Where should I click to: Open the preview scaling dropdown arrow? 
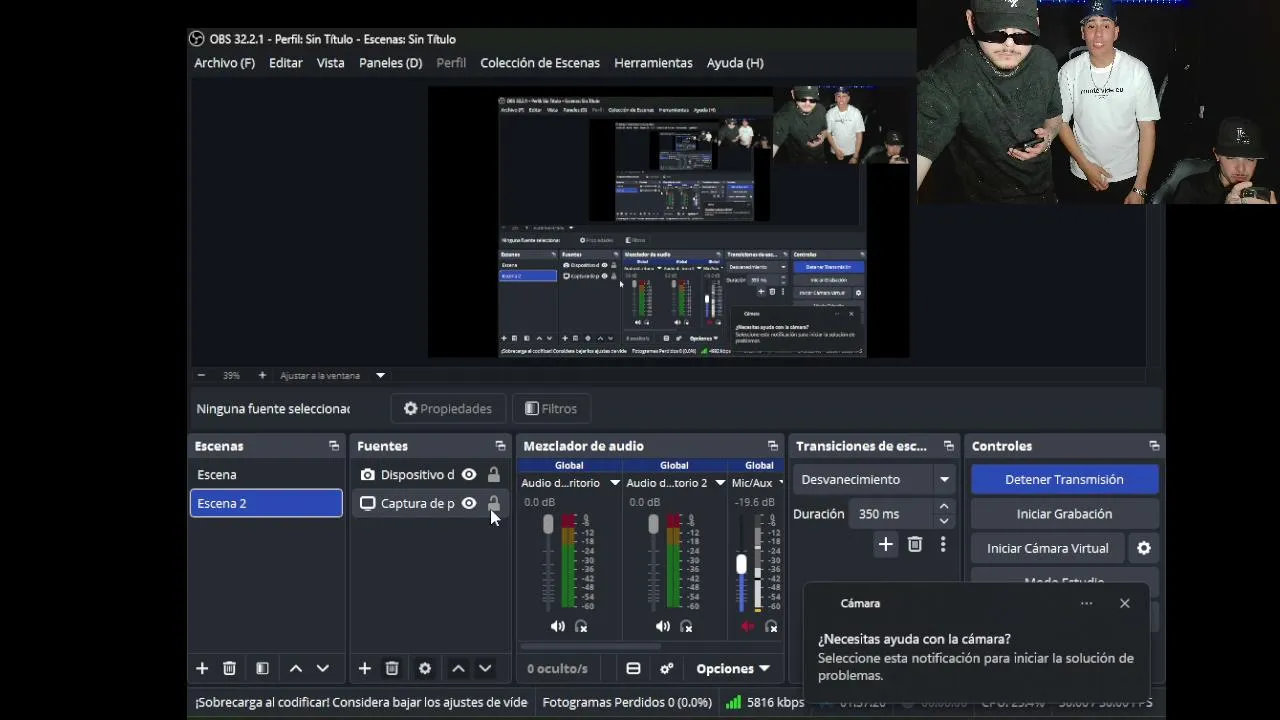click(380, 375)
